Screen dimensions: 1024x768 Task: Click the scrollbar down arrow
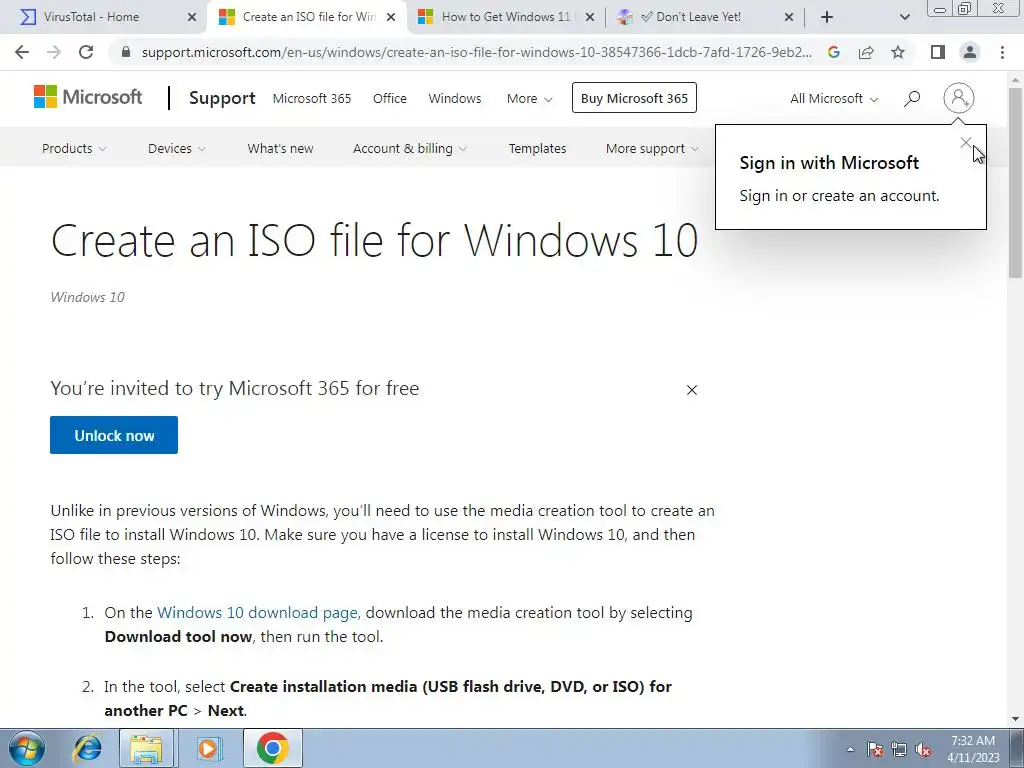coord(1016,719)
